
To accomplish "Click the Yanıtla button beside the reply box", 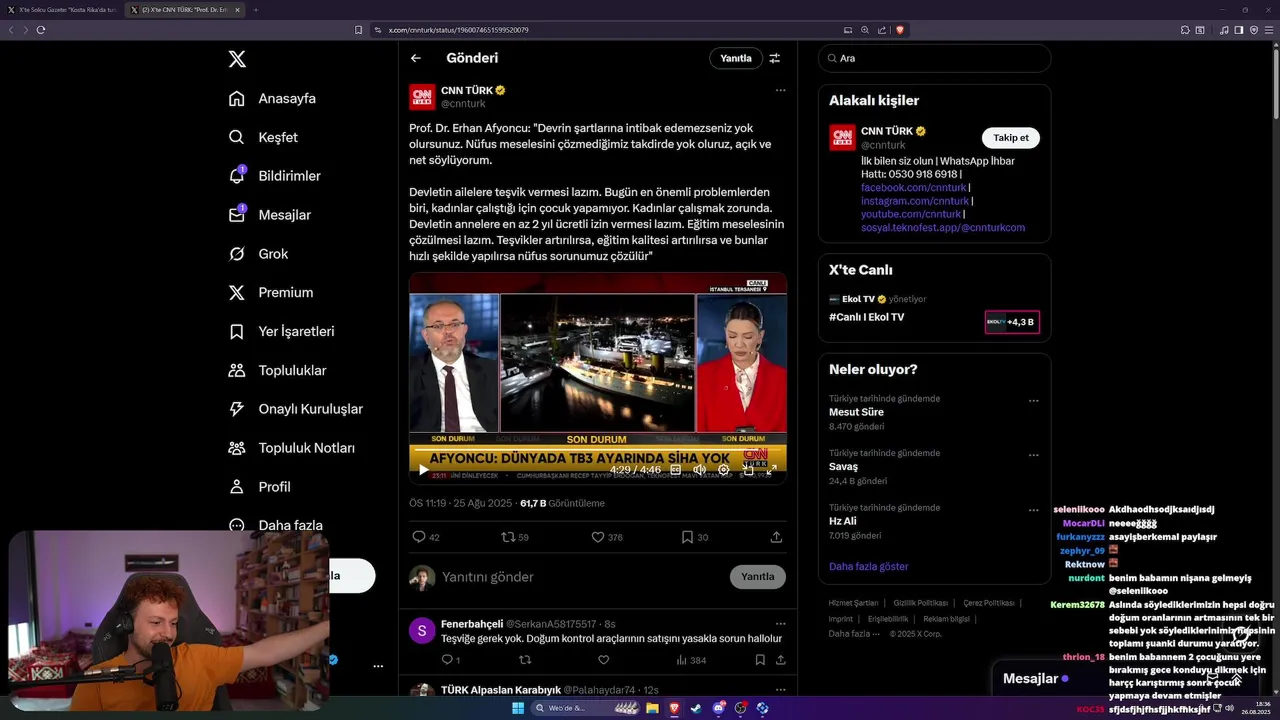I will [x=758, y=576].
